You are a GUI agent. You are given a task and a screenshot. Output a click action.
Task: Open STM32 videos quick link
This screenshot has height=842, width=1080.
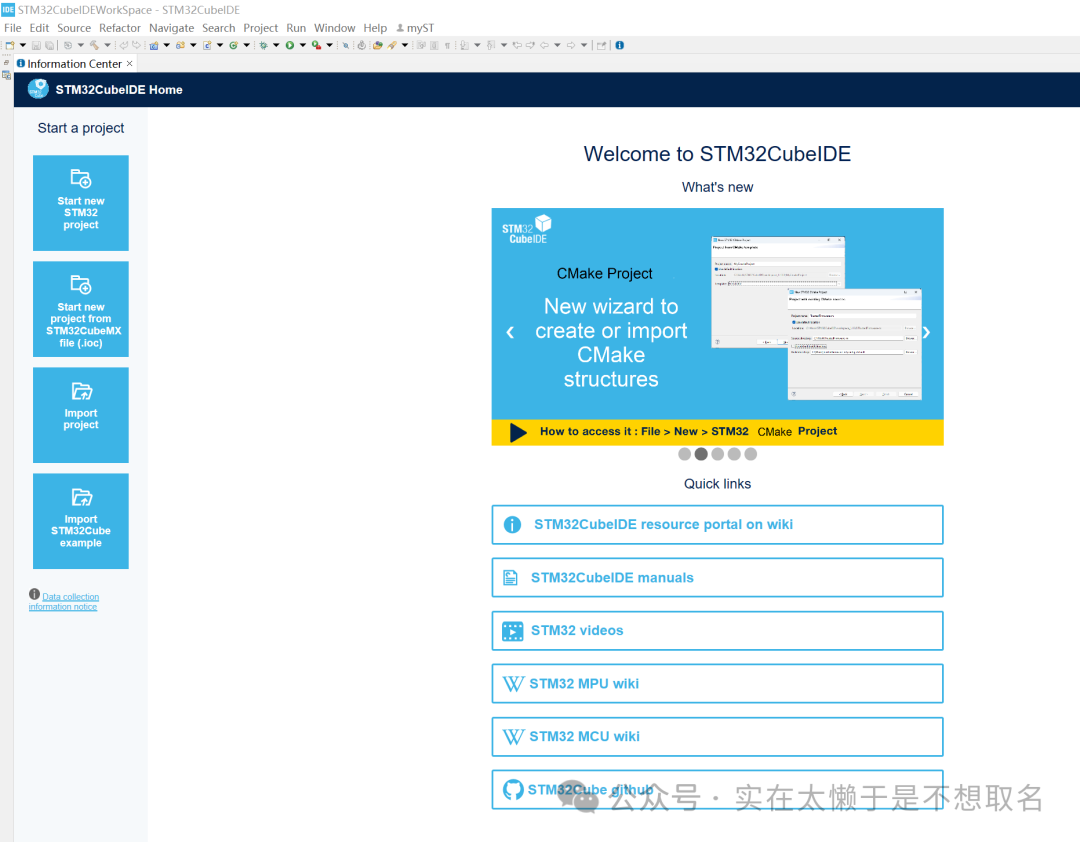coord(717,630)
